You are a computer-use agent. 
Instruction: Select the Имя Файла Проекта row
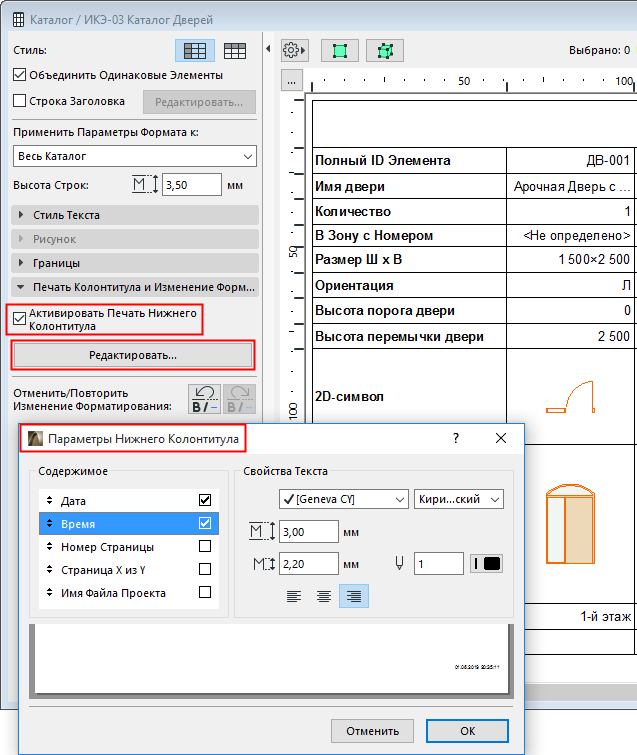(129, 592)
